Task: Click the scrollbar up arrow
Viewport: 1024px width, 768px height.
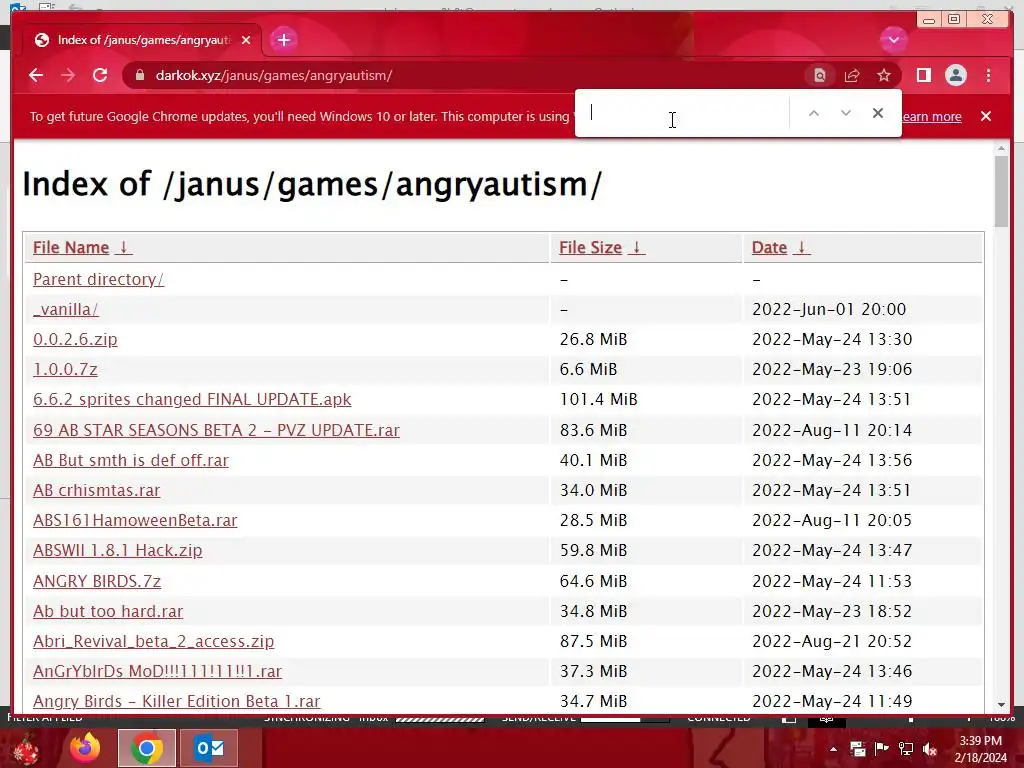Action: tap(1001, 150)
